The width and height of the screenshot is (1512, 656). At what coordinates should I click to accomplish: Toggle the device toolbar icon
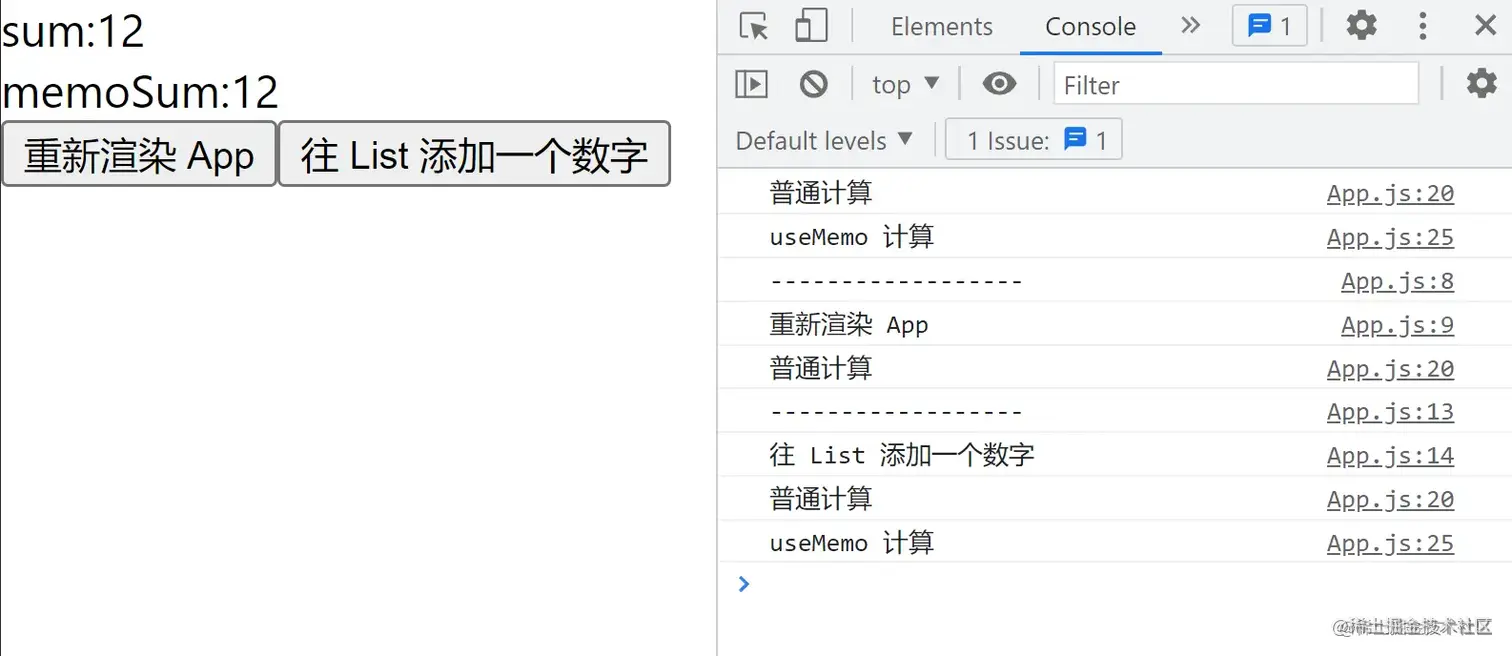coord(811,26)
